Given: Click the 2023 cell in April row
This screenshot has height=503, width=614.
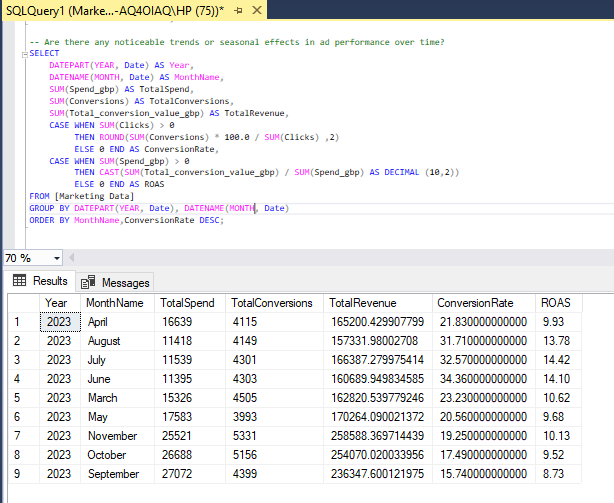Looking at the screenshot, I should (x=60, y=322).
